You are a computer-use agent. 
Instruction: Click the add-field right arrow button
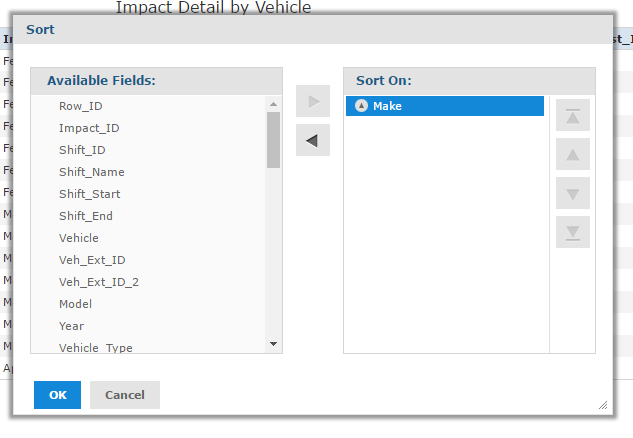click(312, 101)
